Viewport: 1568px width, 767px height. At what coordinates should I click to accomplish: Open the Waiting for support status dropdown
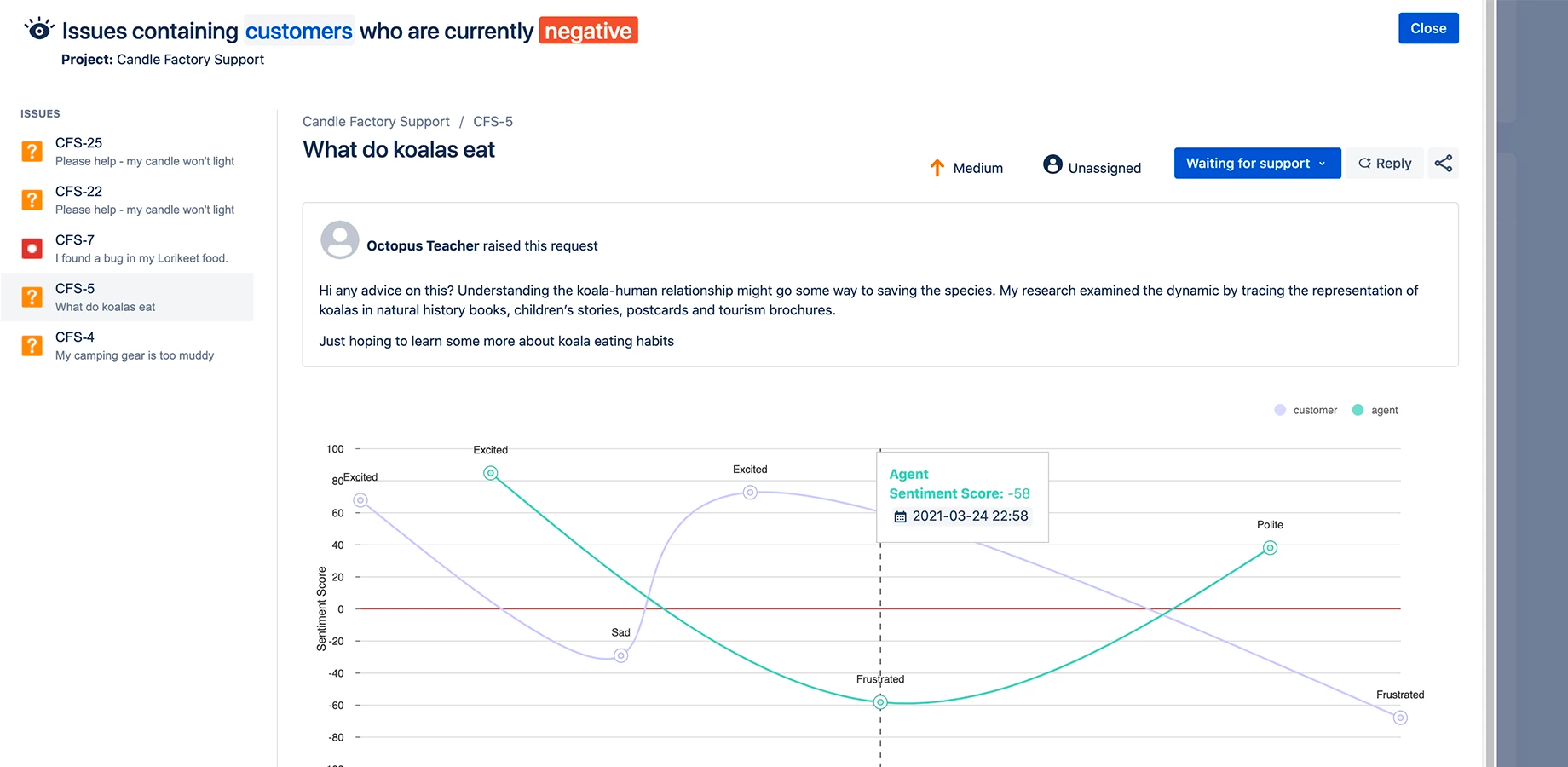click(x=1256, y=164)
